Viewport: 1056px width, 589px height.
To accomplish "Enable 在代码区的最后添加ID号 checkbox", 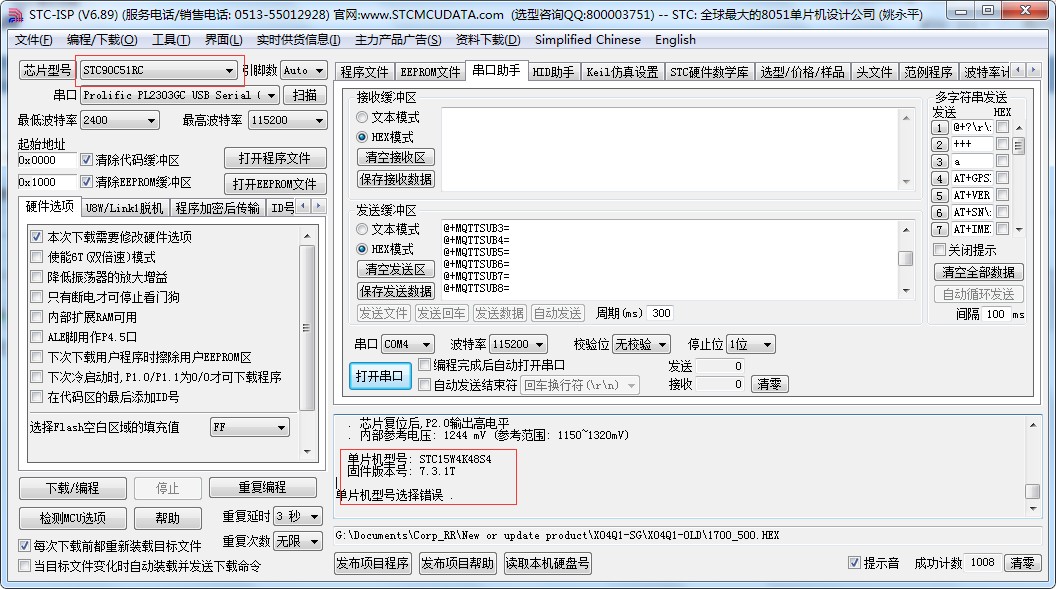I will click(37, 397).
